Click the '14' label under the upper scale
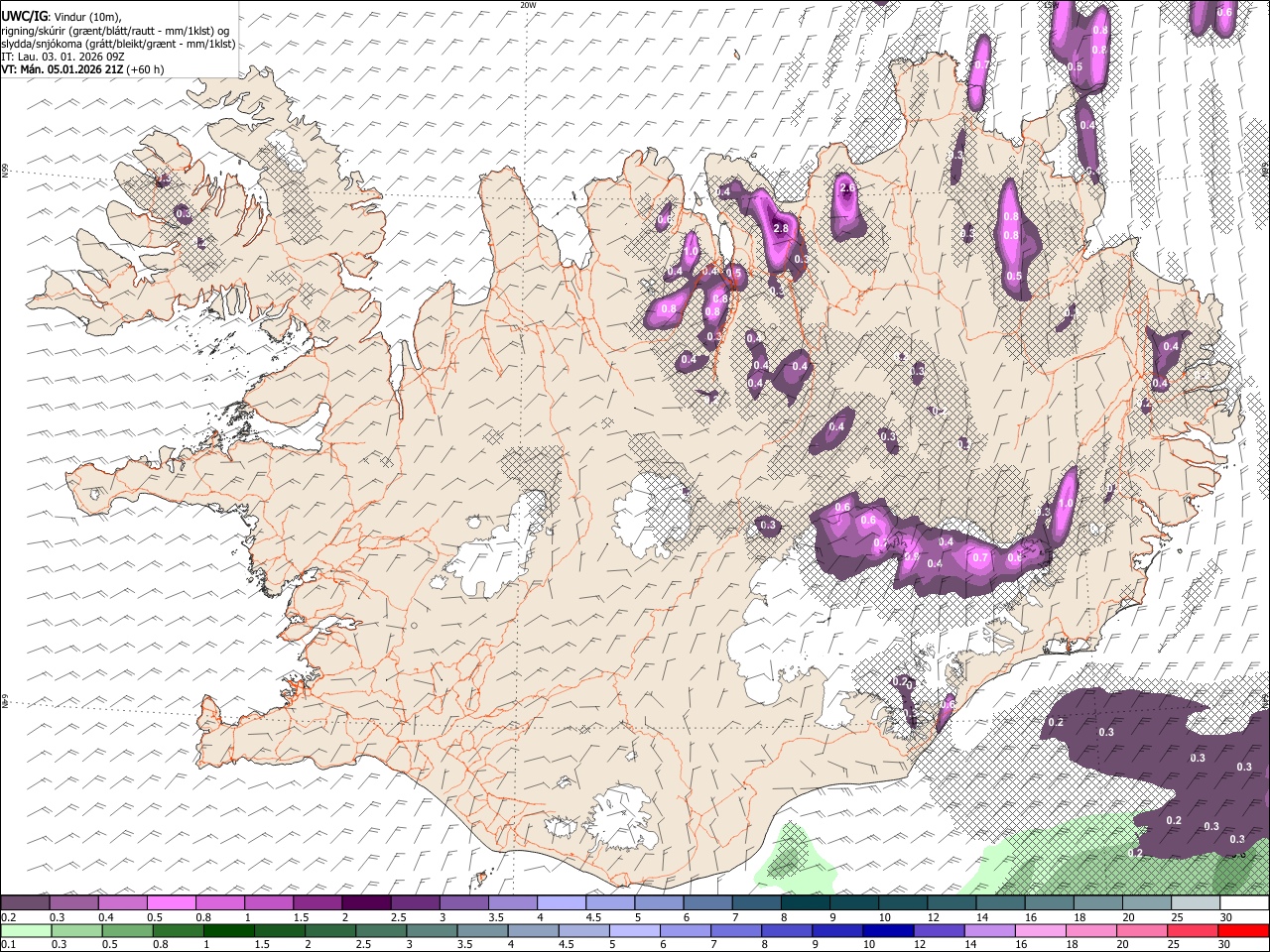The width and height of the screenshot is (1270, 952). click(981, 917)
